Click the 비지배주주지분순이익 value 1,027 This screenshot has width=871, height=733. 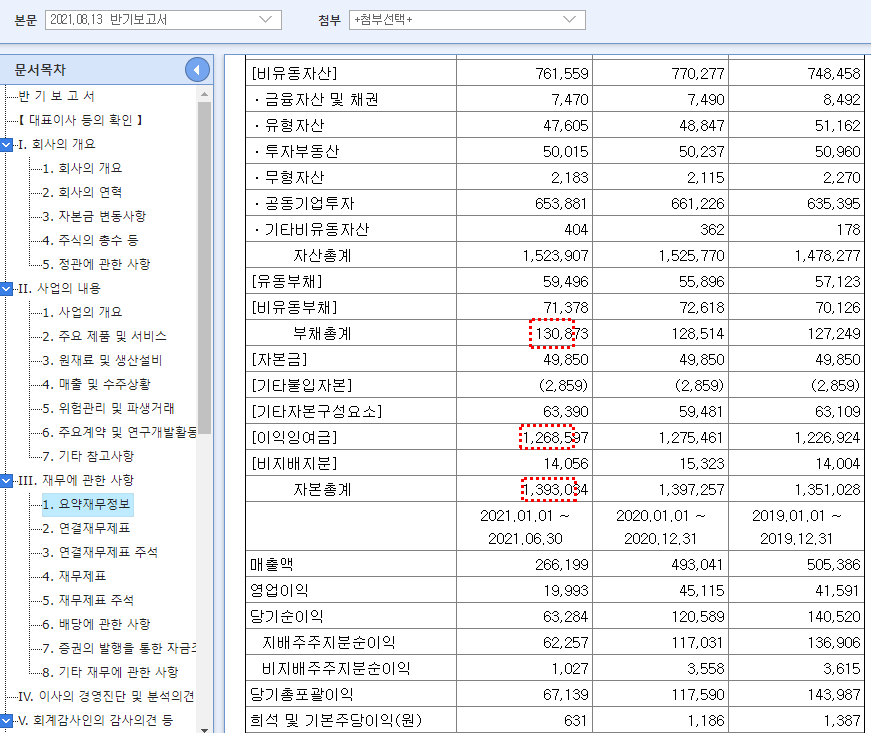click(570, 669)
